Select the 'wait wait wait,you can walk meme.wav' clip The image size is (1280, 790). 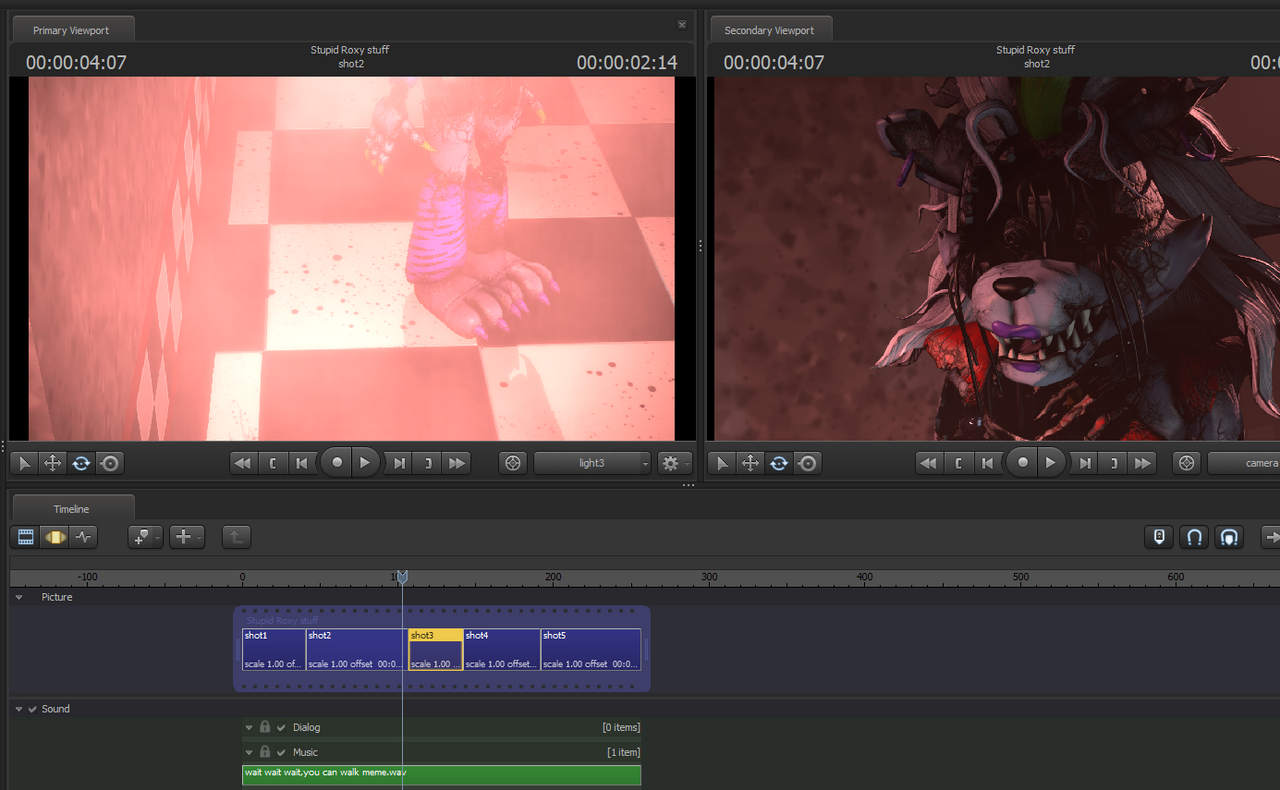441,775
